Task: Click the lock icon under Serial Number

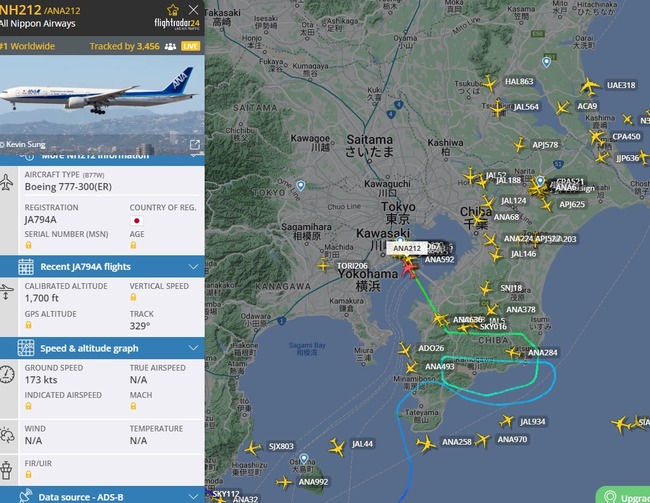Action: click(28, 245)
